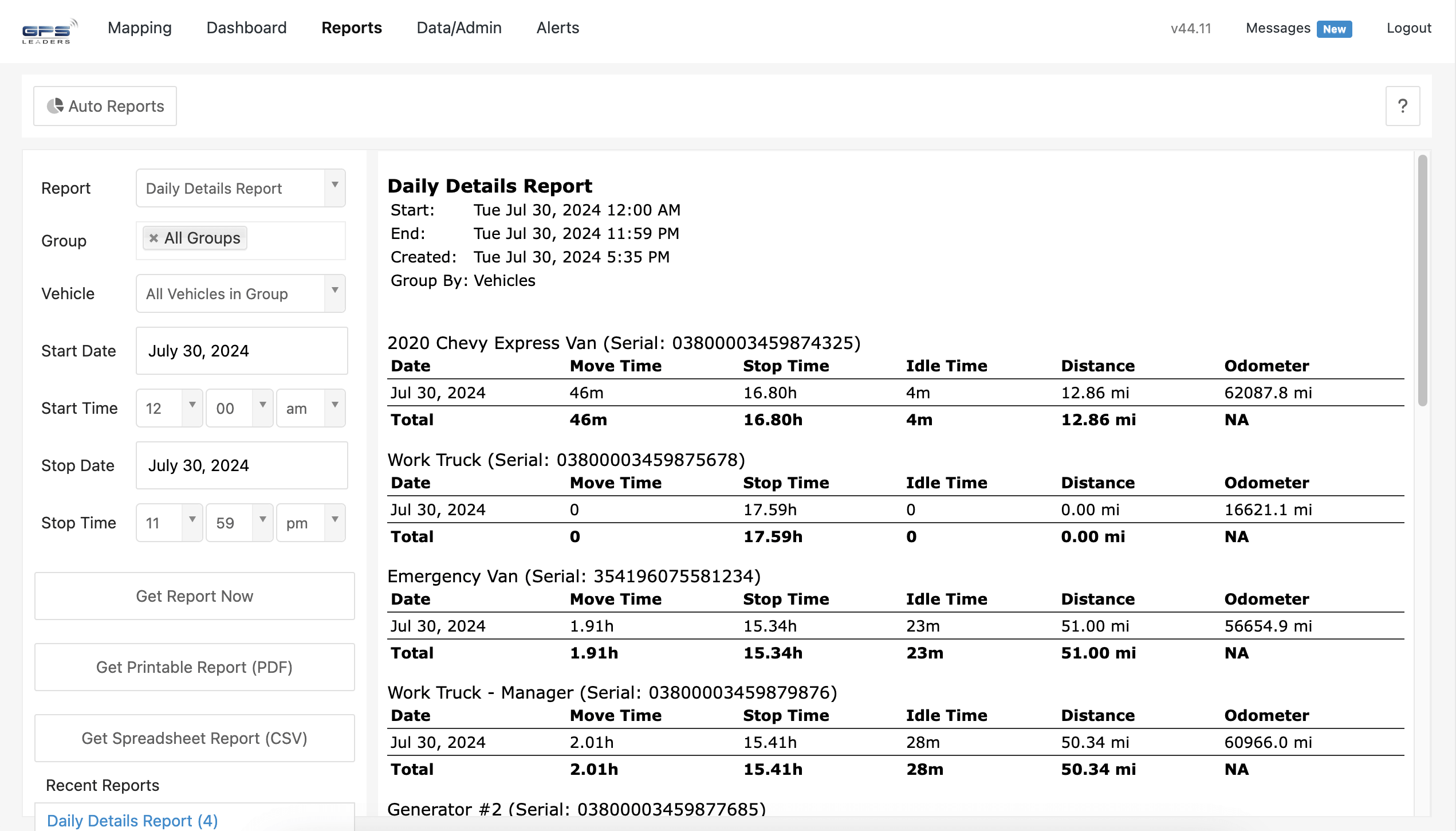Open the Data/Admin menu
Screen dimensions: 1456x831
(x=459, y=28)
